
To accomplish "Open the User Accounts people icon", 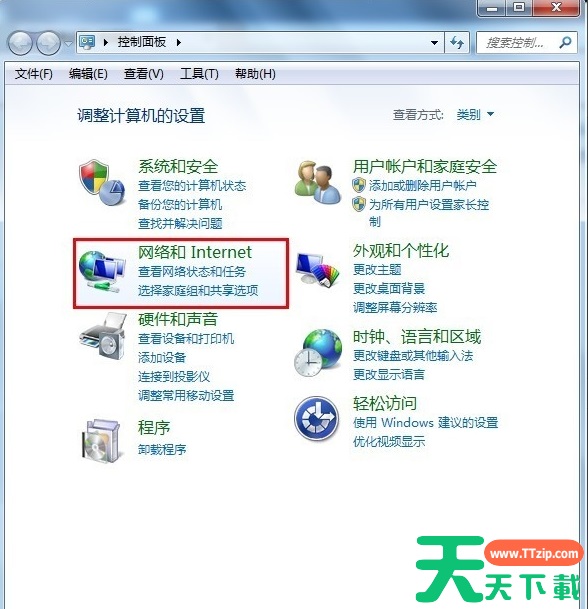I will click(318, 182).
